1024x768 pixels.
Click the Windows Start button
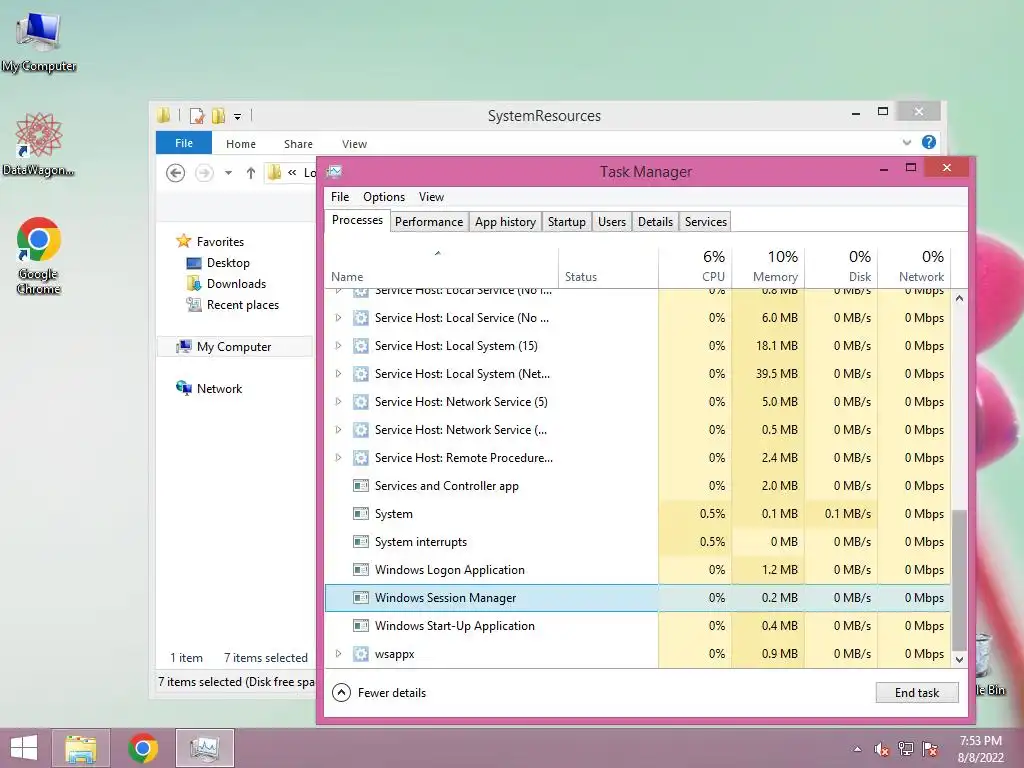pos(24,748)
